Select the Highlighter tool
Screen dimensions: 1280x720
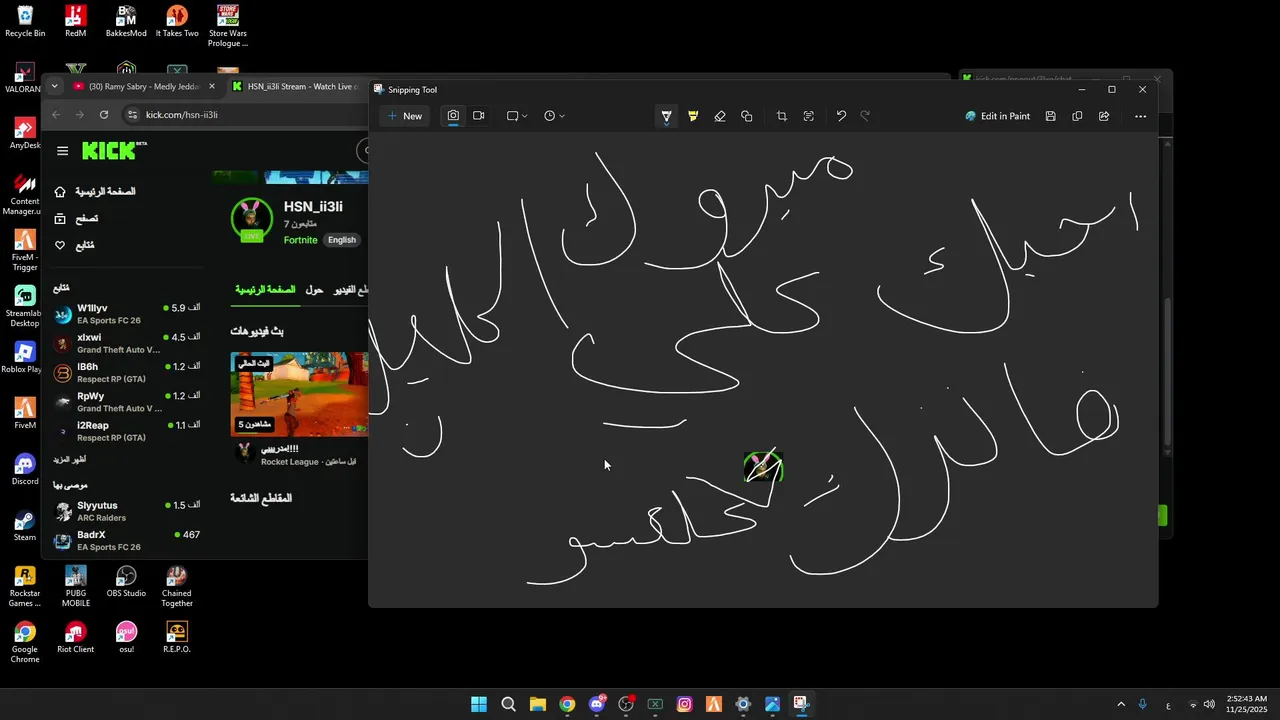tap(693, 116)
